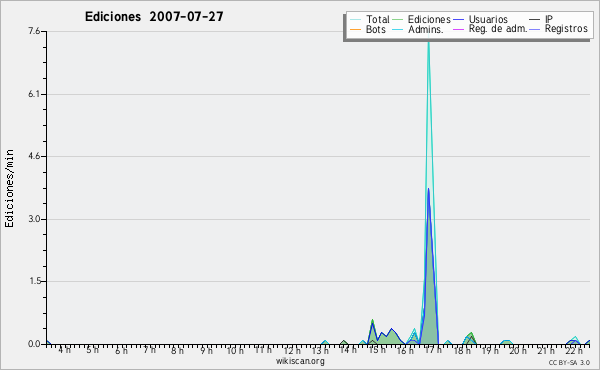Click the '8 h' x-axis label

click(178, 350)
